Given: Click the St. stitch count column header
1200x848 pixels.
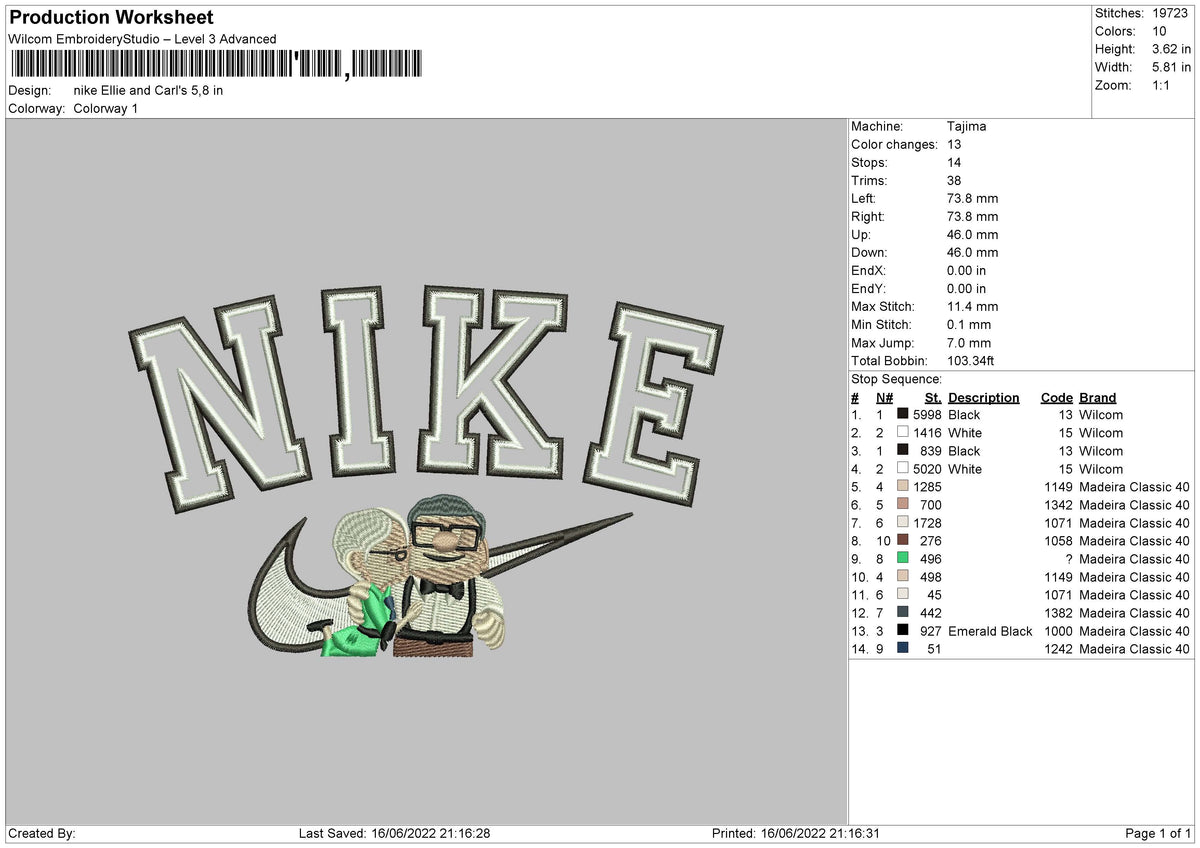Looking at the screenshot, I should 933,398.
